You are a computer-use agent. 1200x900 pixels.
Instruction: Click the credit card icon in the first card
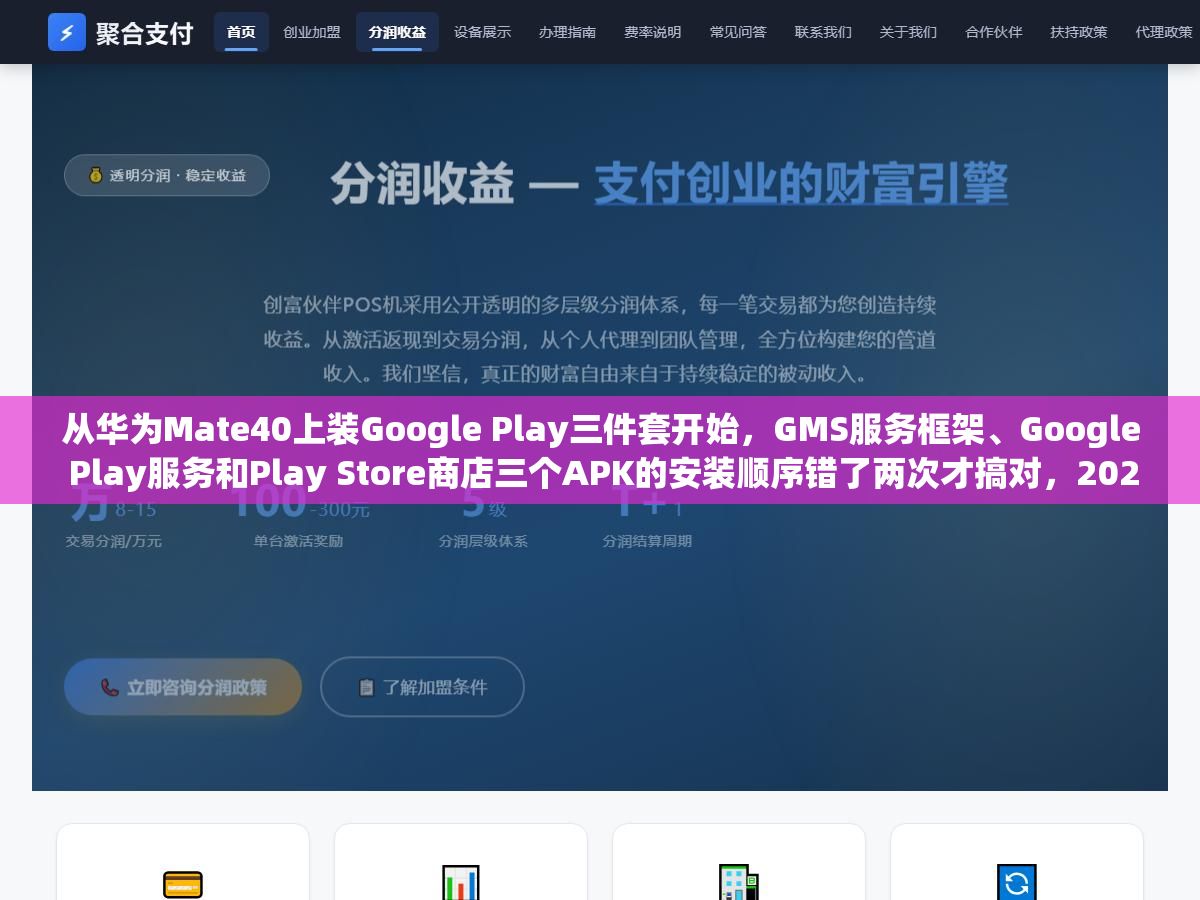coord(183,884)
